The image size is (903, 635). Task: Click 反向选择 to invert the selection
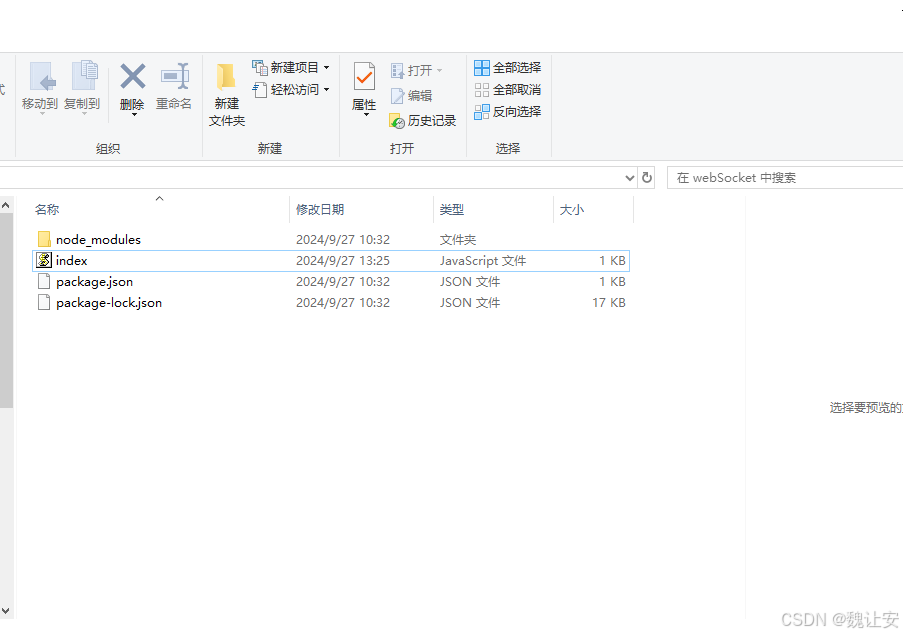tap(508, 111)
